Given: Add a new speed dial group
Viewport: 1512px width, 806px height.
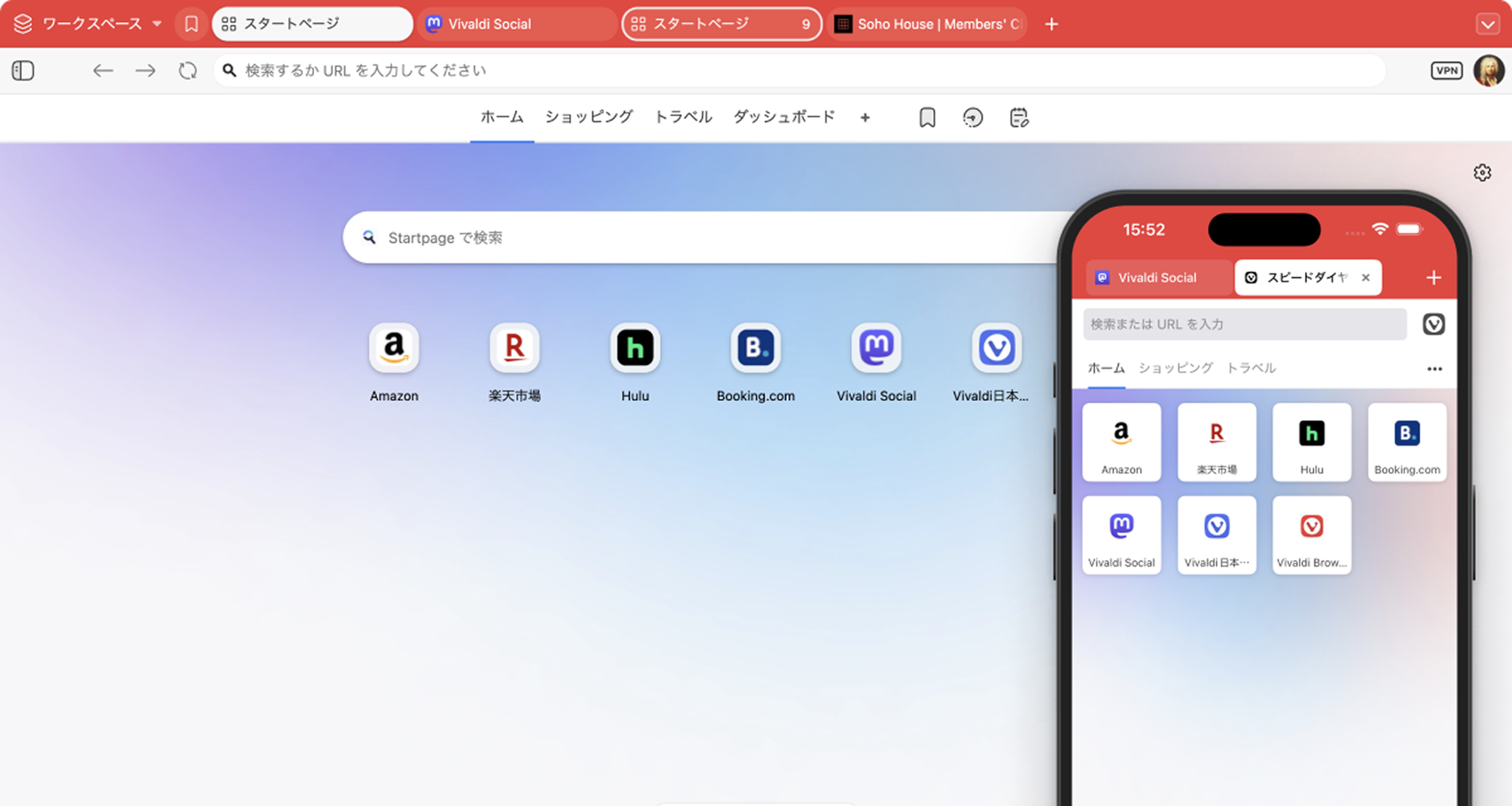Looking at the screenshot, I should (x=865, y=118).
